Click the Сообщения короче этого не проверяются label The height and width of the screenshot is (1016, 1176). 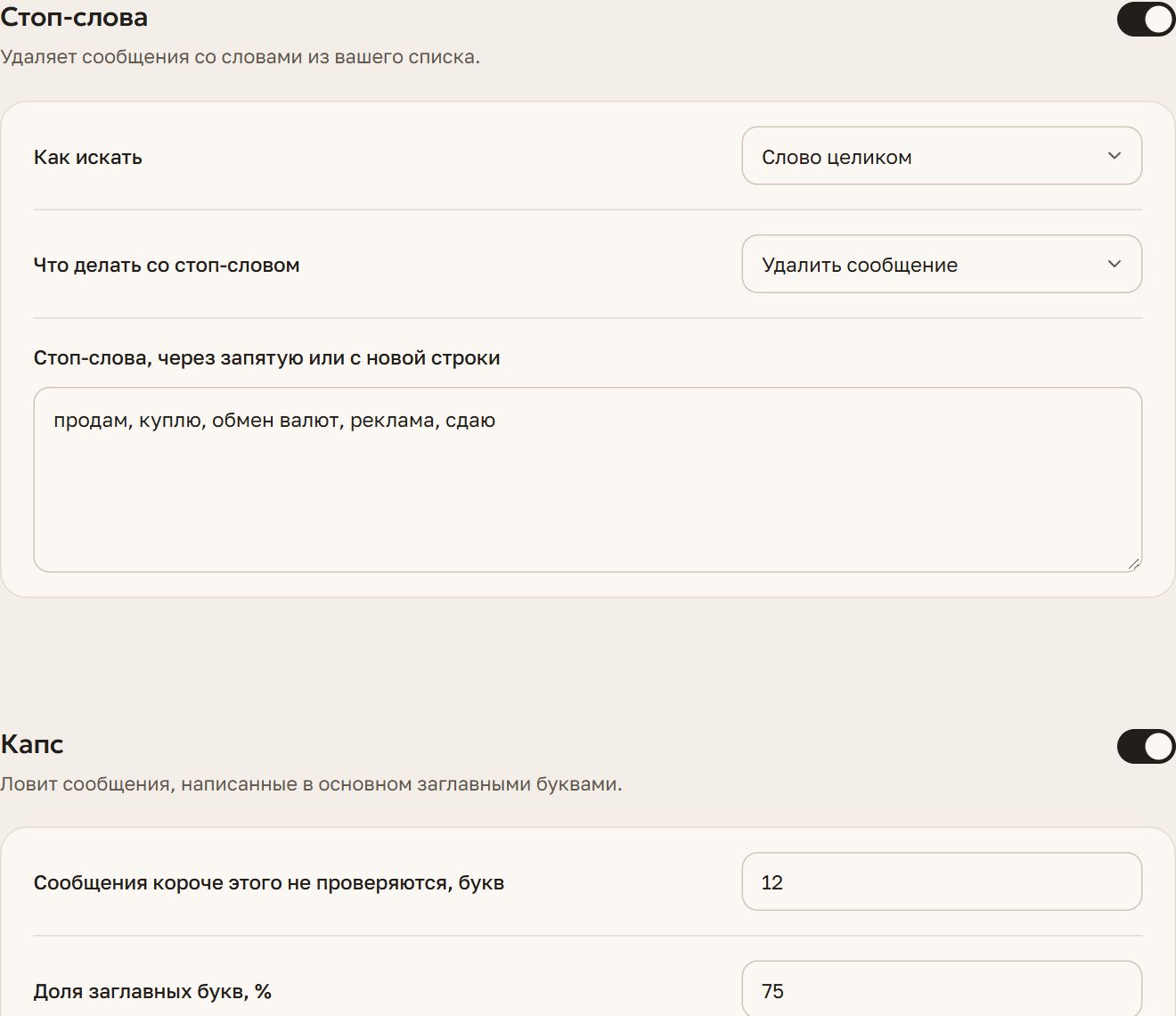pyautogui.click(x=269, y=883)
